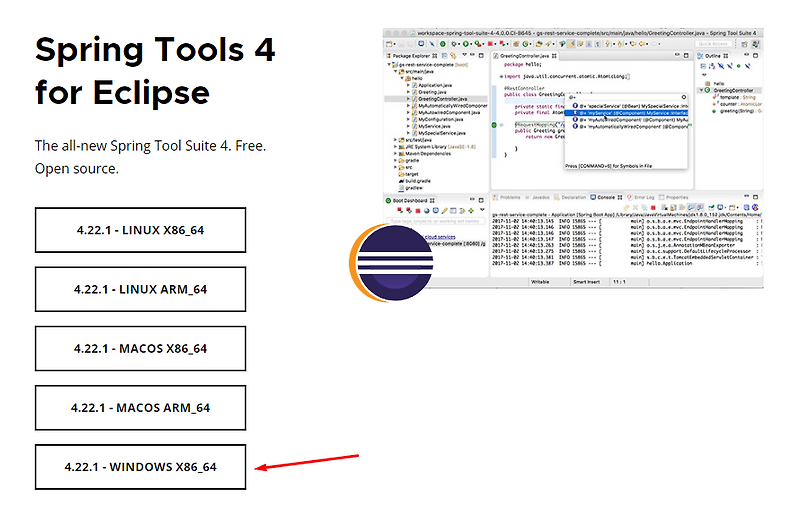Screen dimensions: 800x516
Task: Download 4.22.1 - LINUX X86_64 build
Action: tap(140, 230)
